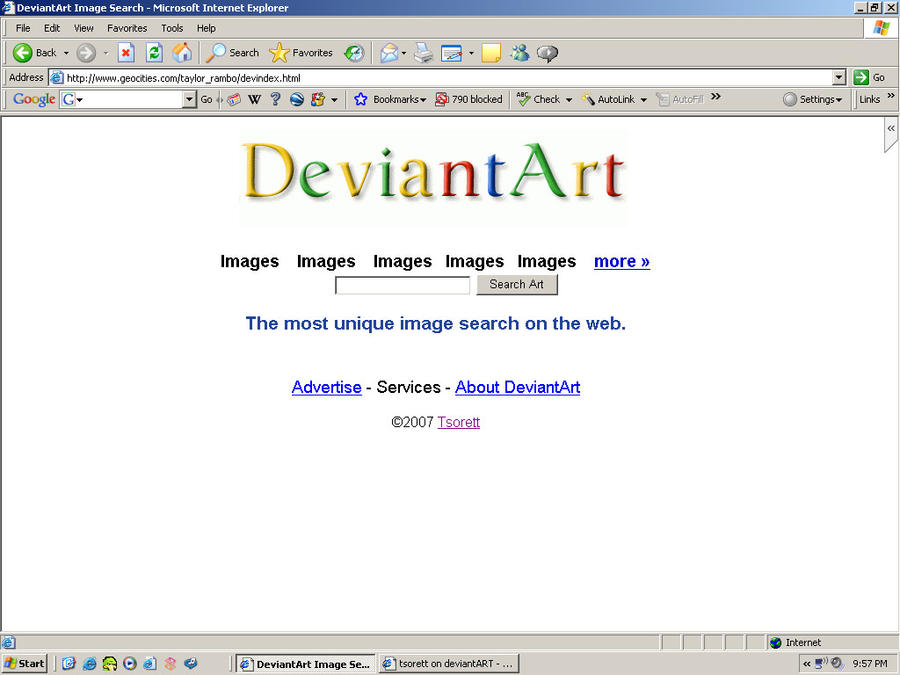This screenshot has height=675, width=900.
Task: Open the Favorites menu
Action: [x=127, y=28]
